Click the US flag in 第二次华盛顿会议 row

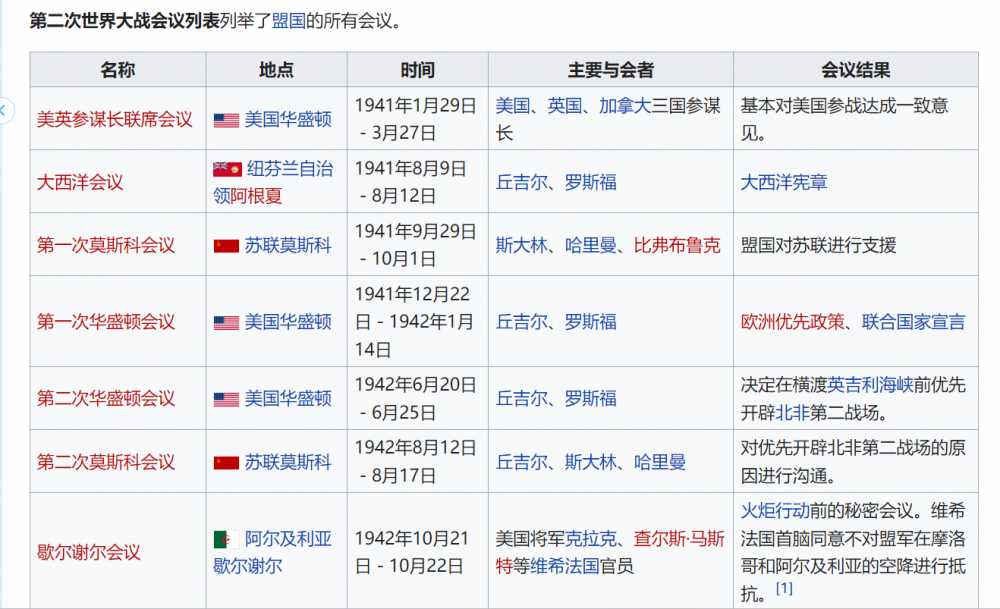click(x=226, y=399)
